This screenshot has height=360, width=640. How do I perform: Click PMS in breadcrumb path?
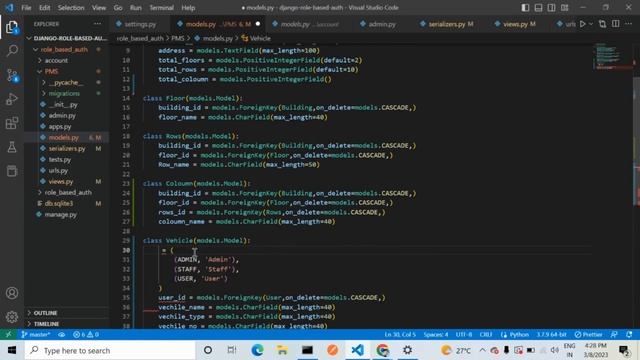tap(178, 38)
